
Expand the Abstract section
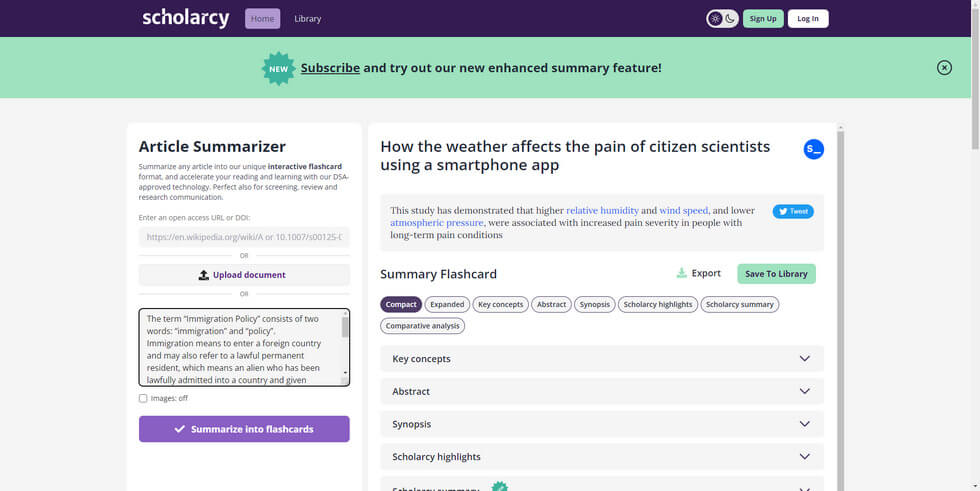(602, 391)
